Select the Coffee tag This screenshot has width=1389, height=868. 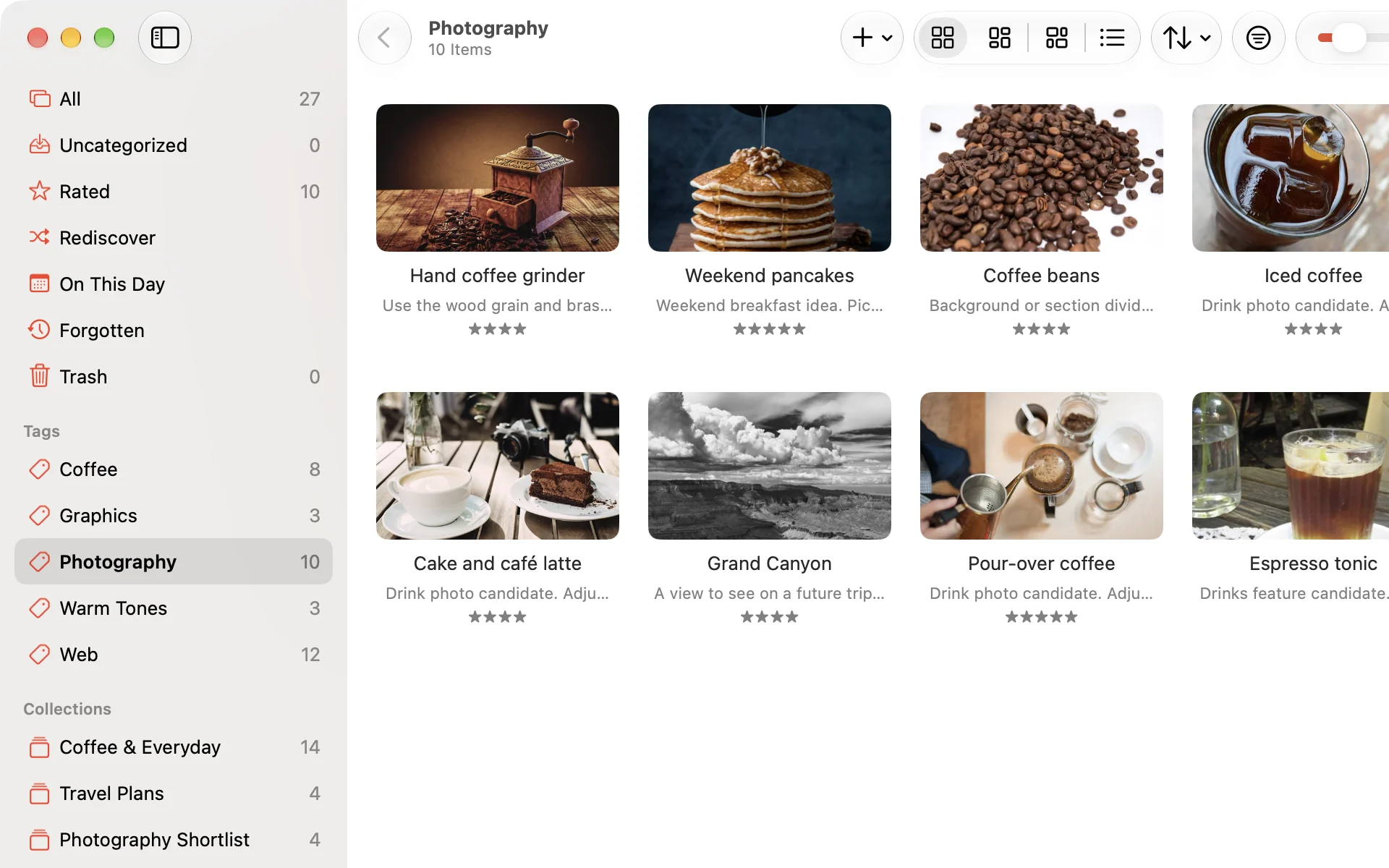(174, 469)
